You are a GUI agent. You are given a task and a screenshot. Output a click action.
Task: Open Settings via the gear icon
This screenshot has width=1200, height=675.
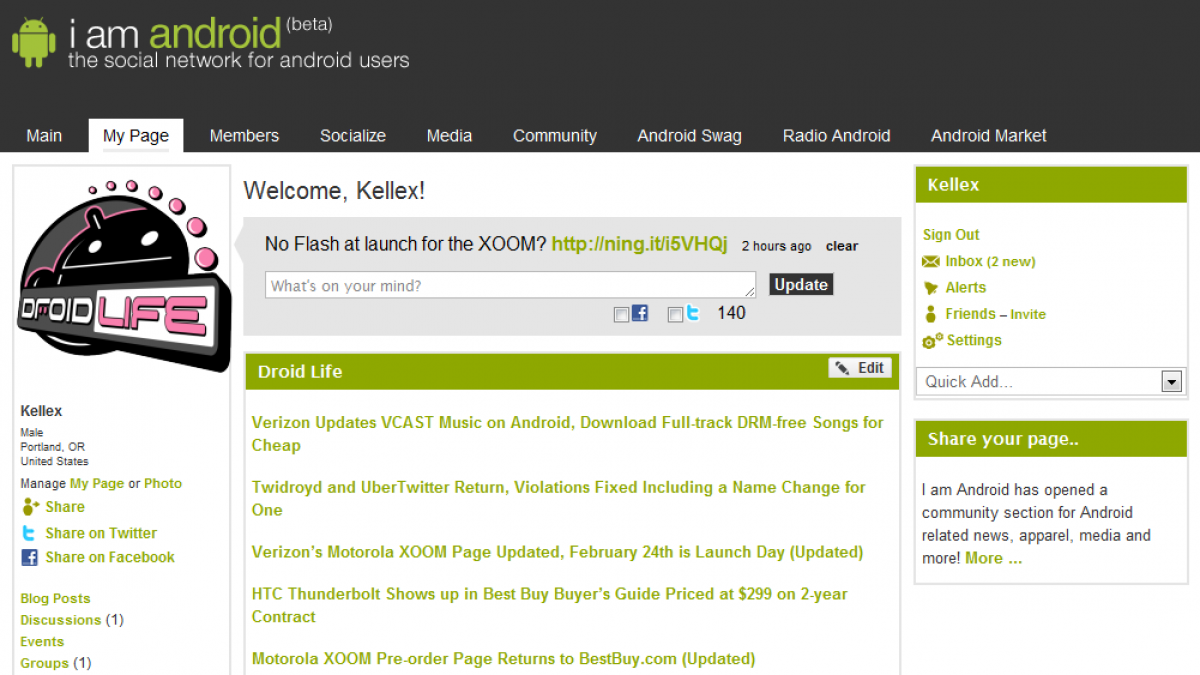coord(932,341)
